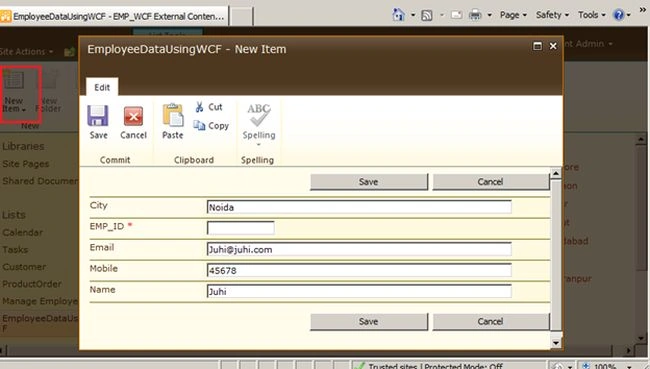The image size is (650, 369).
Task: Click the top Save button
Action: tap(369, 182)
